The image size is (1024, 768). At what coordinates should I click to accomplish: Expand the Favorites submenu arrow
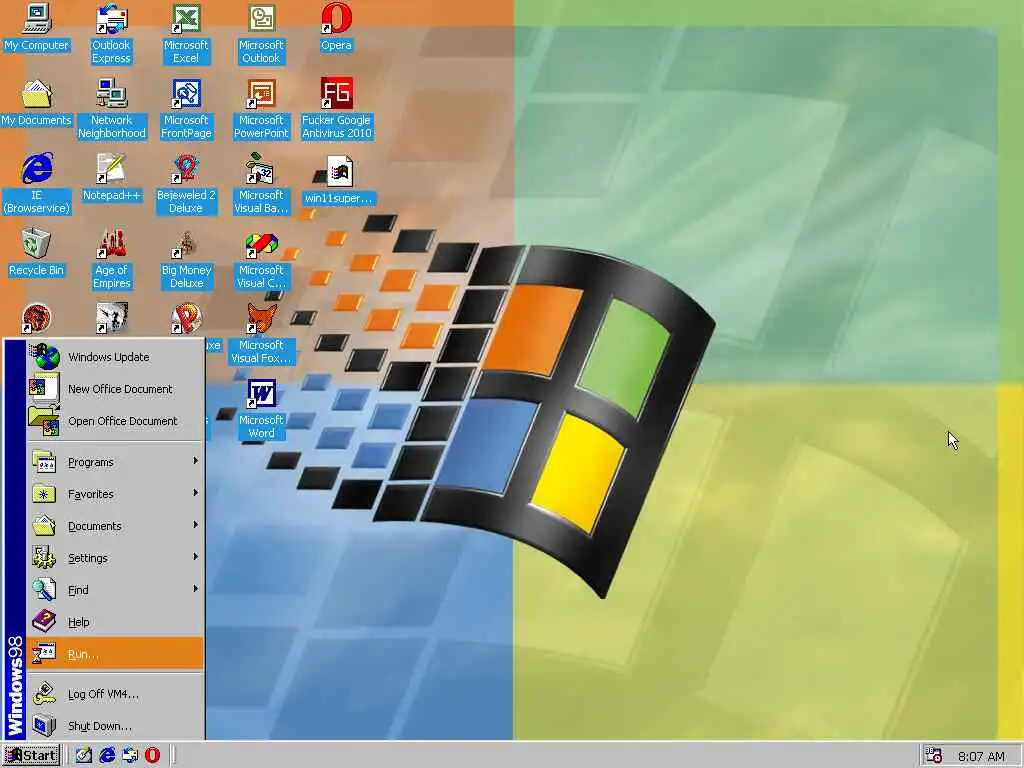point(195,493)
